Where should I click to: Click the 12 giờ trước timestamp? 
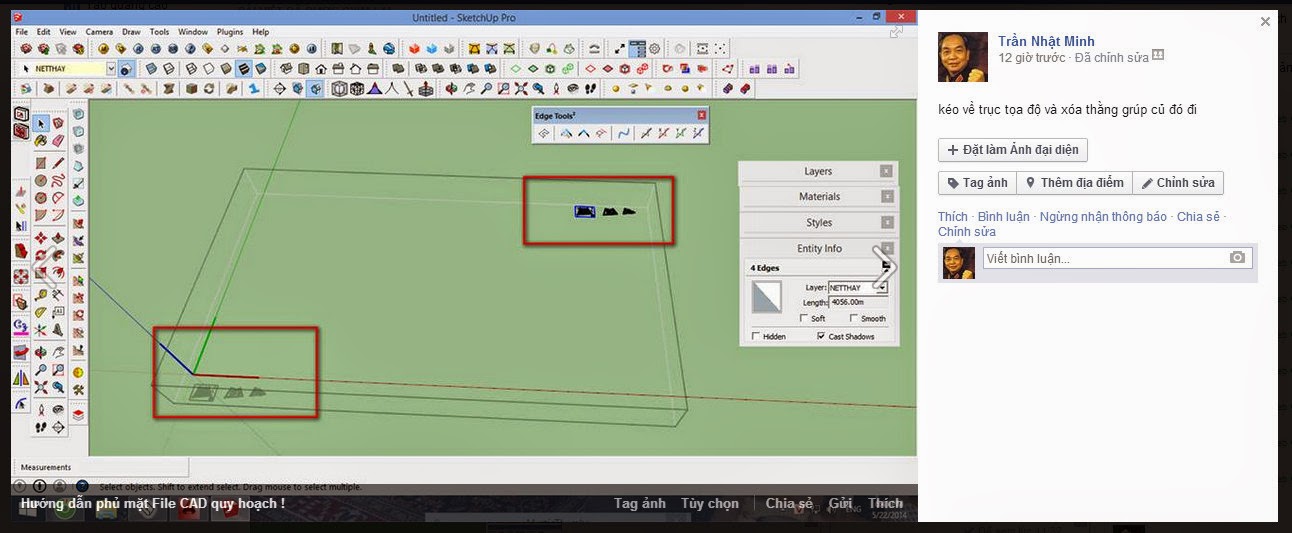1032,58
